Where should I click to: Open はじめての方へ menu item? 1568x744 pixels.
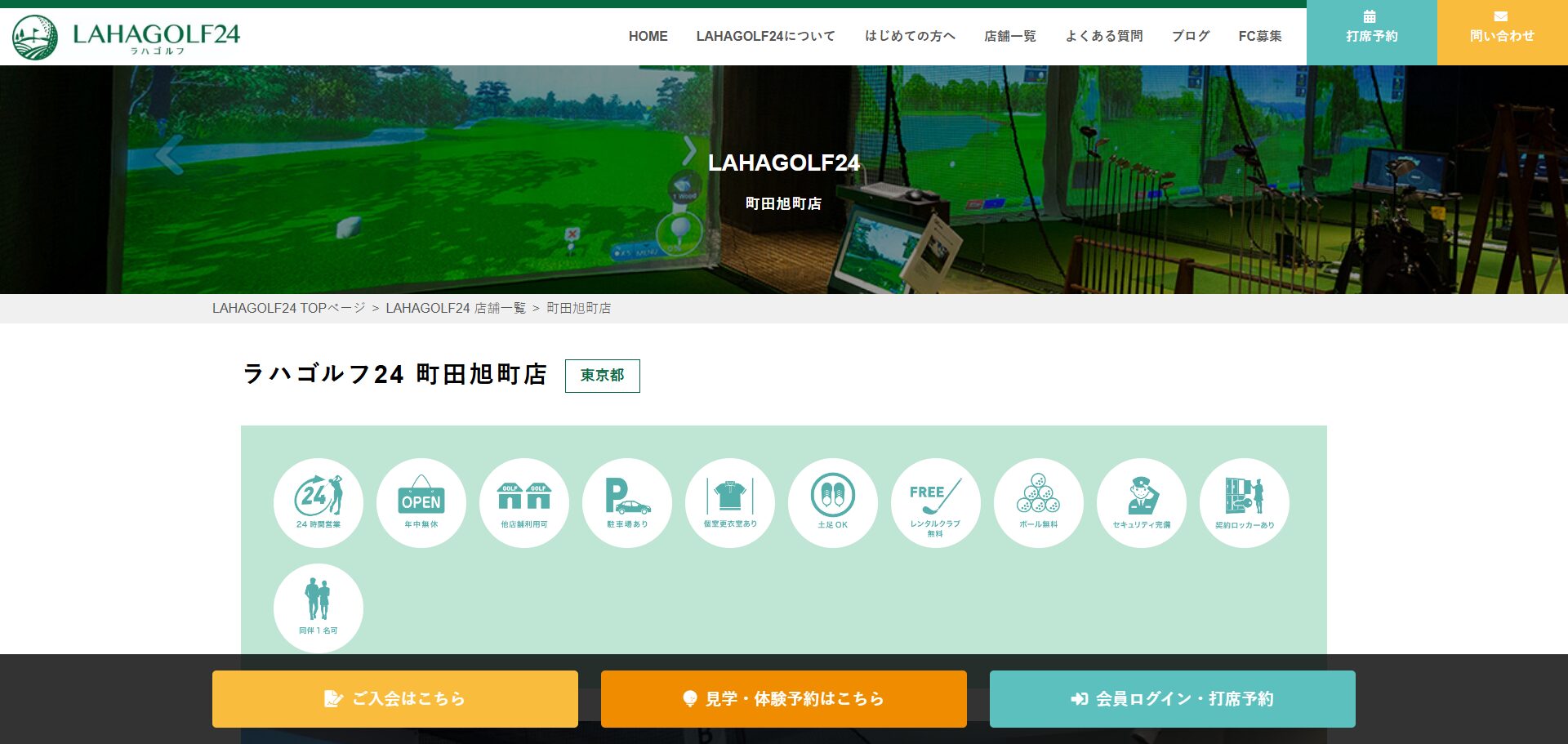pos(910,36)
